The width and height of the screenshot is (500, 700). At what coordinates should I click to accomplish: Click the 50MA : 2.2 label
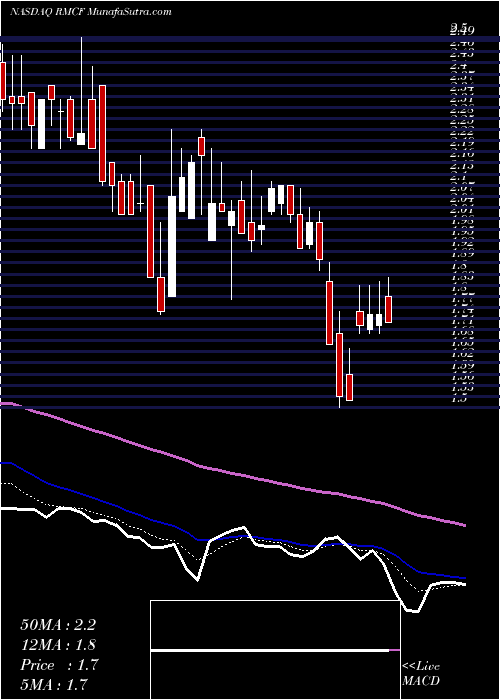[x=58, y=625]
